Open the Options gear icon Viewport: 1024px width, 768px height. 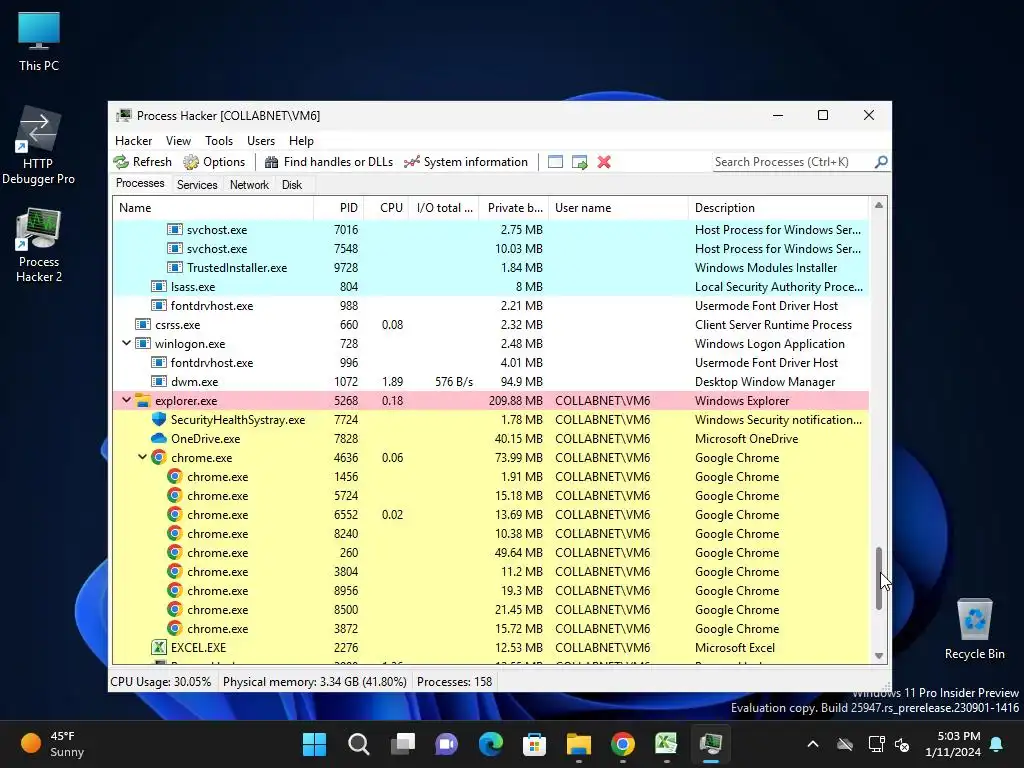tap(191, 162)
